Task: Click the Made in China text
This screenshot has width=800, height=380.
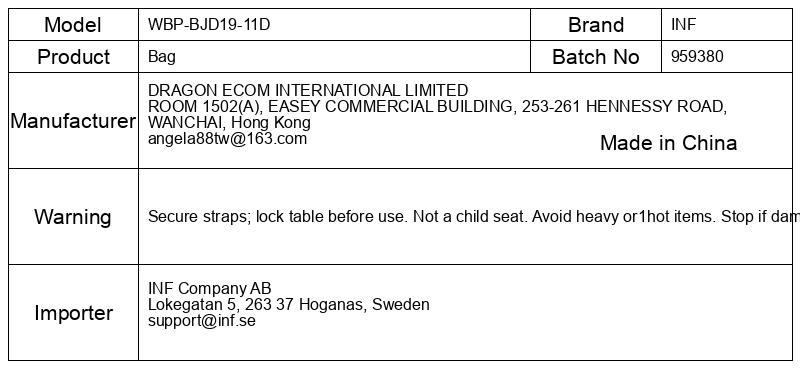Action: [x=668, y=143]
